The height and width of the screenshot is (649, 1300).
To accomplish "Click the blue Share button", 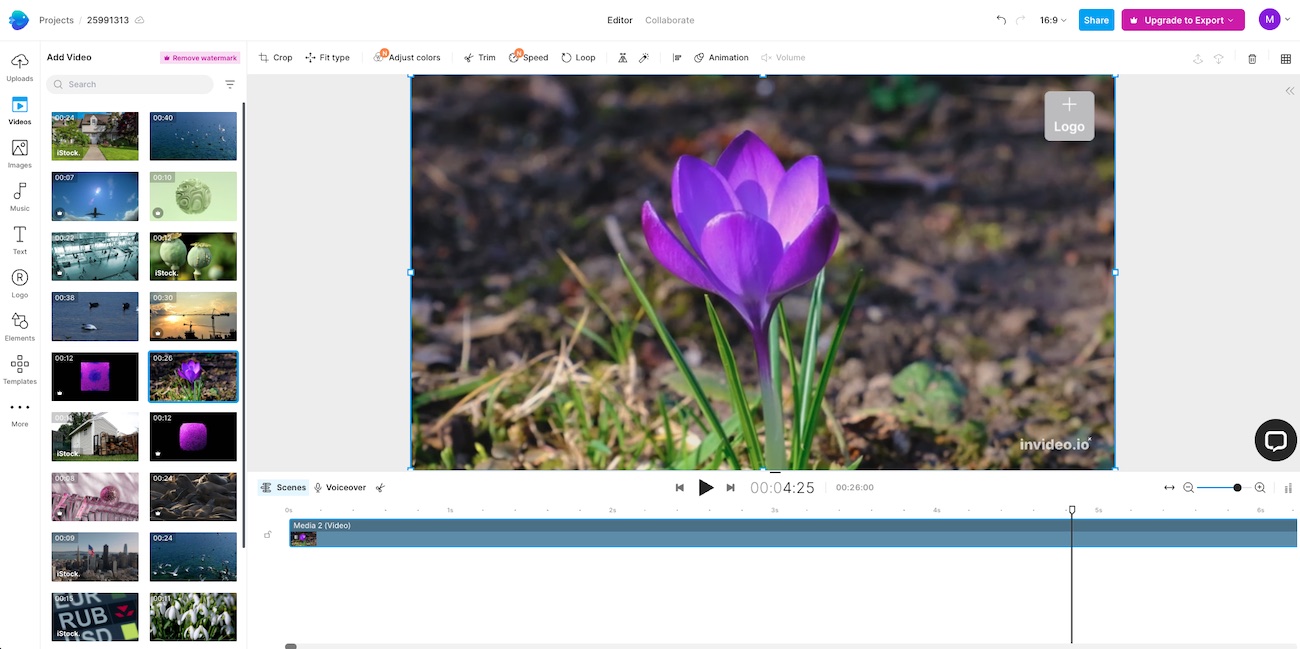I will [1096, 20].
